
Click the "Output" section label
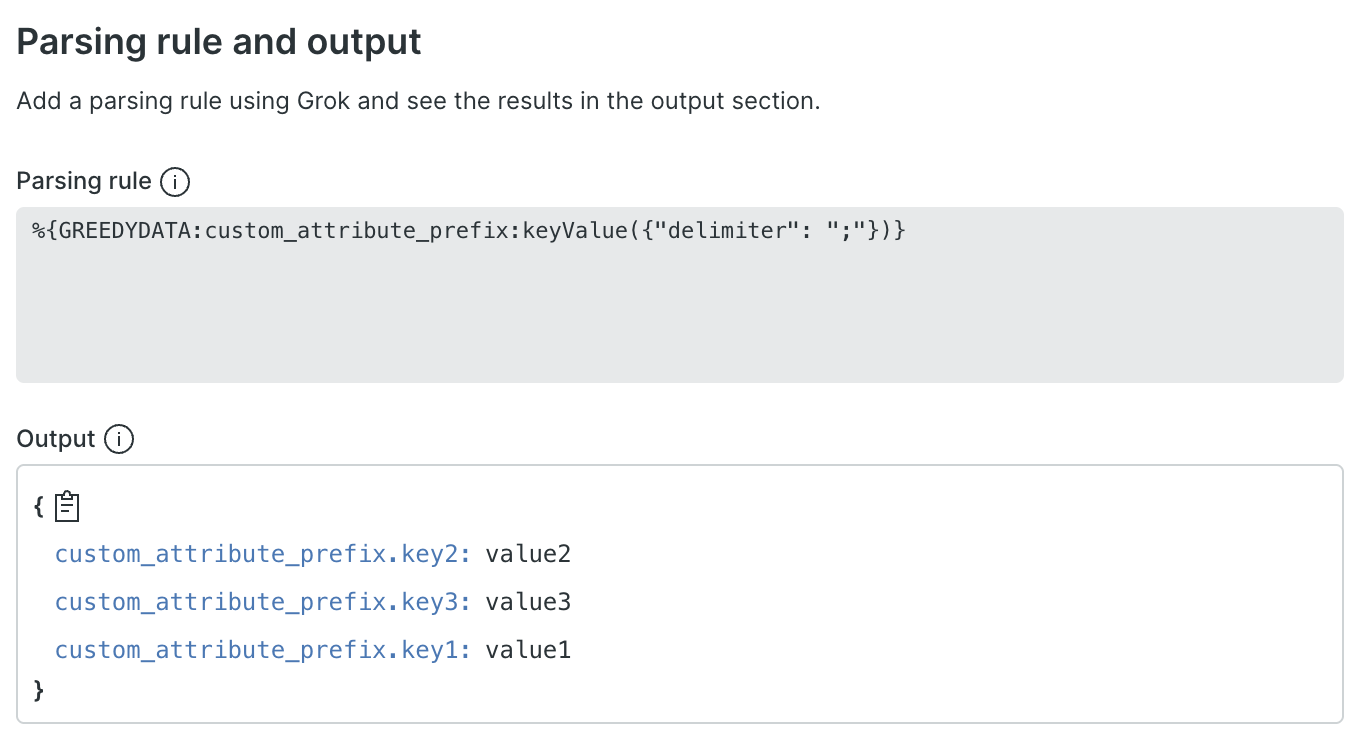(x=56, y=439)
